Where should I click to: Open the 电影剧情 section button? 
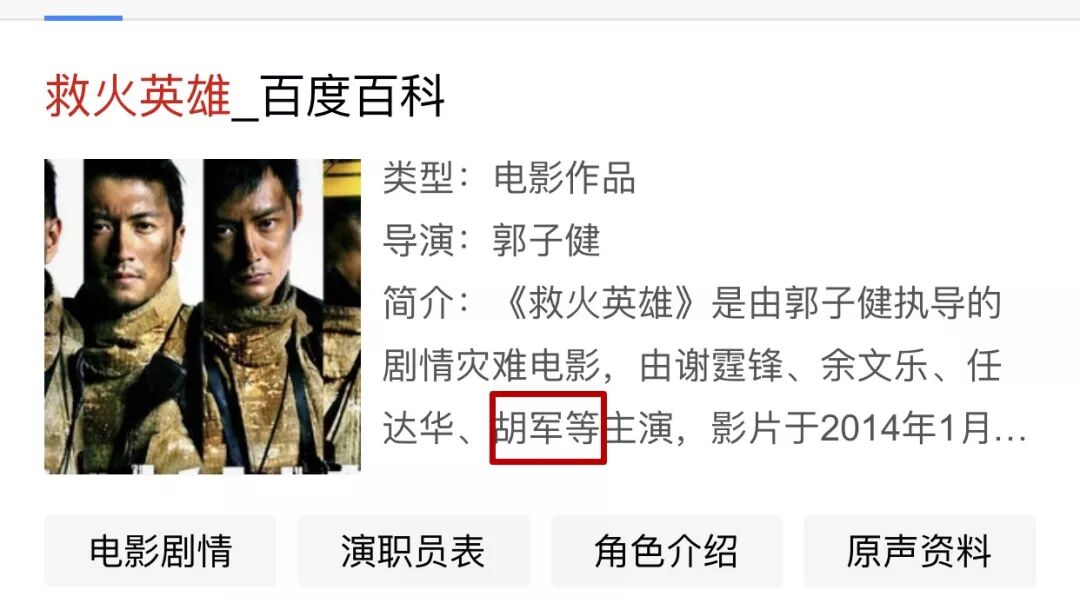tap(160, 551)
